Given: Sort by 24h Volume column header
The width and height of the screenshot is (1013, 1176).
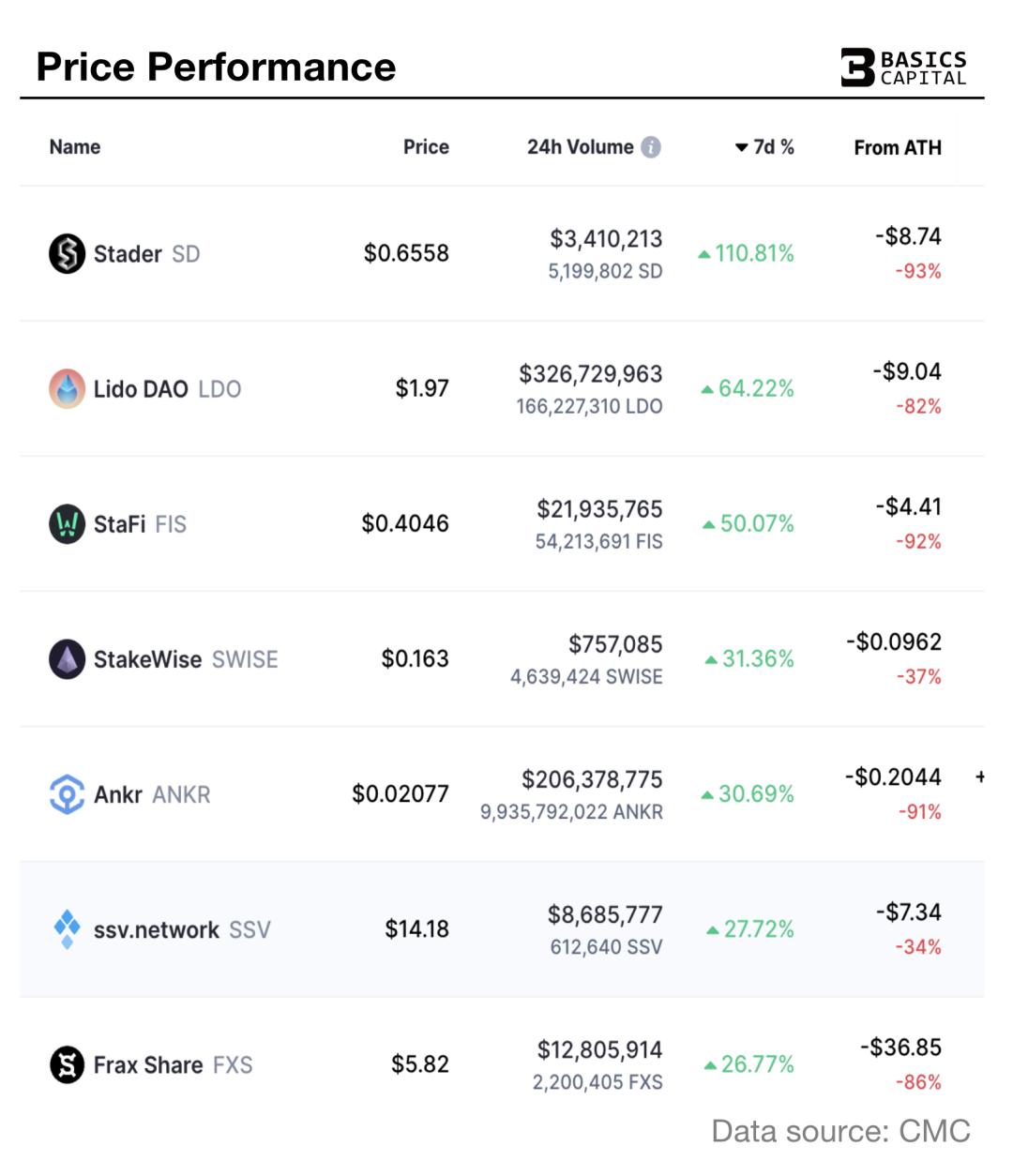Looking at the screenshot, I should tap(580, 147).
